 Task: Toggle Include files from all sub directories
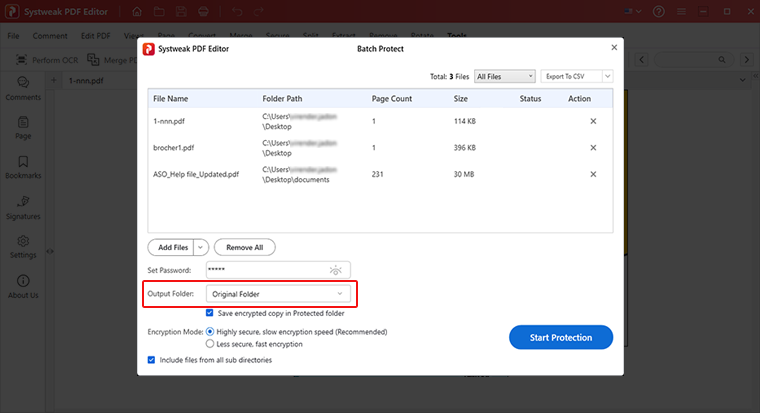(151, 360)
